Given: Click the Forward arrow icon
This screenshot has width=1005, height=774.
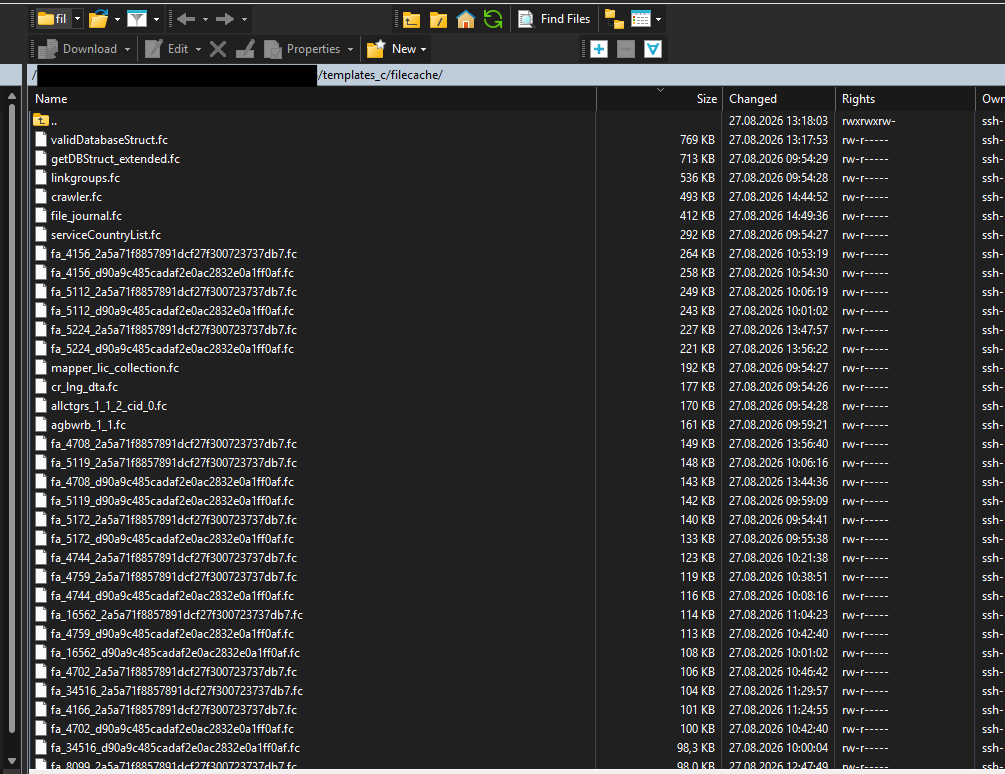Looking at the screenshot, I should point(224,19).
